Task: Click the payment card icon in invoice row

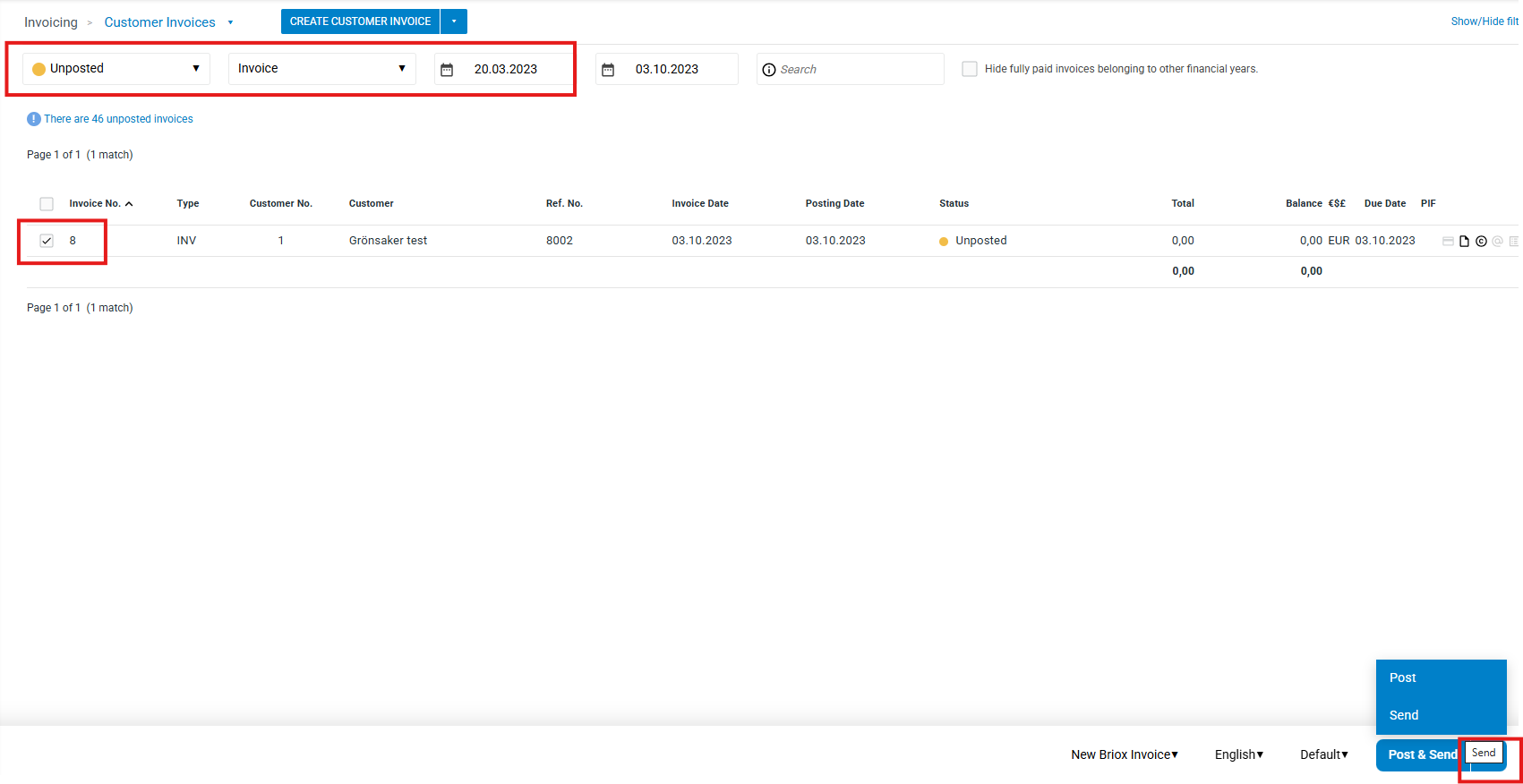Action: click(x=1448, y=241)
